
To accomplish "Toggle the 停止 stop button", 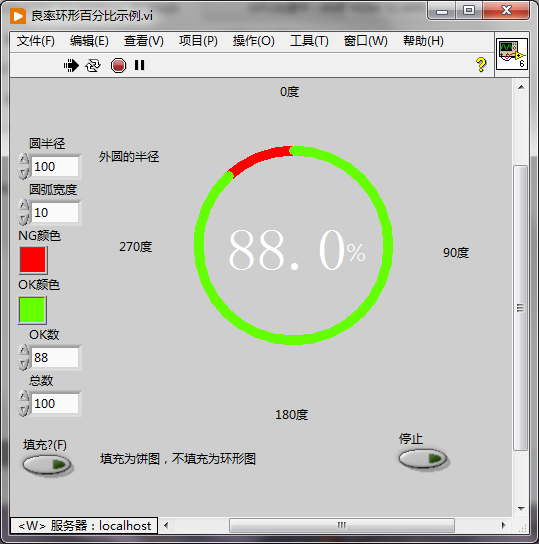I will (x=422, y=459).
